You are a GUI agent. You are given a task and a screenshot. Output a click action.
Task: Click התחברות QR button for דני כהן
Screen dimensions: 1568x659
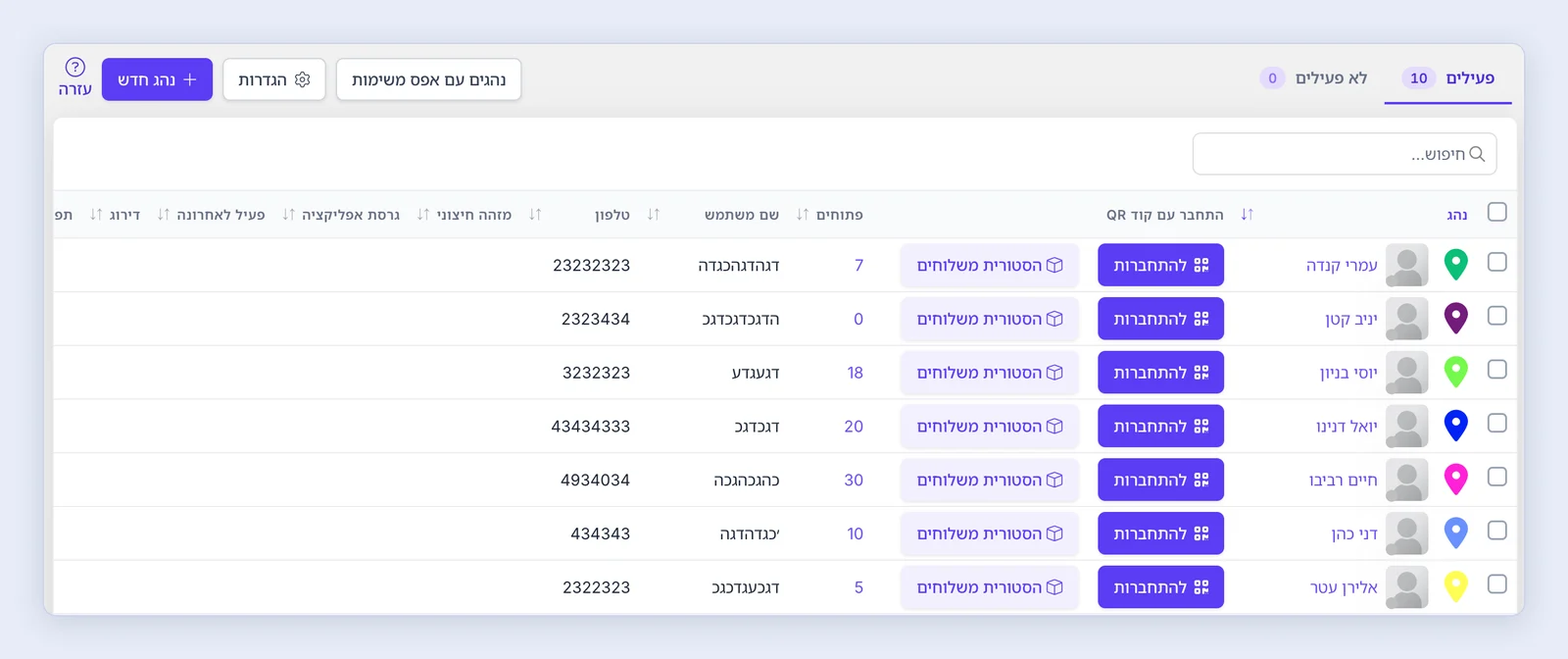[x=1161, y=533]
